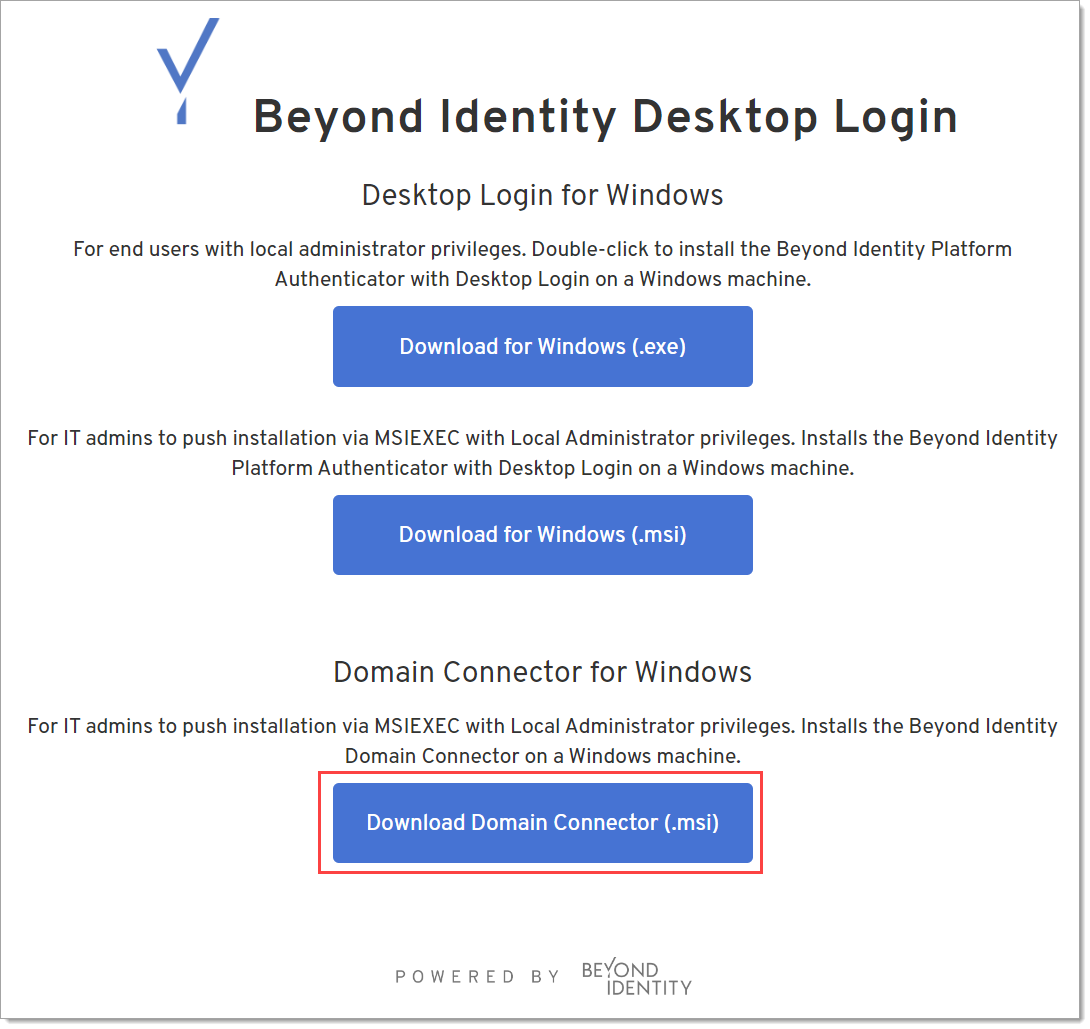The width and height of the screenshot is (1090, 1029).
Task: Select the Domain Connector for Windows heading
Action: pos(542,672)
